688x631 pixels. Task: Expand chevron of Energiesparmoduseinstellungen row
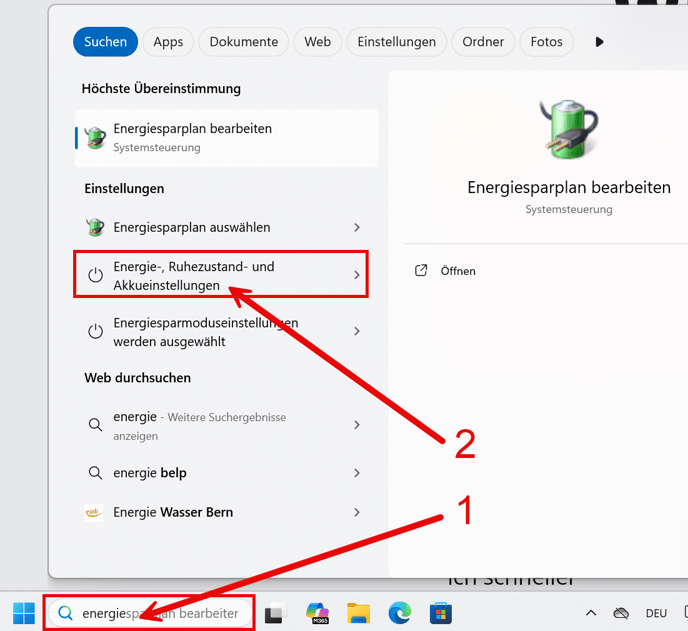(x=357, y=331)
